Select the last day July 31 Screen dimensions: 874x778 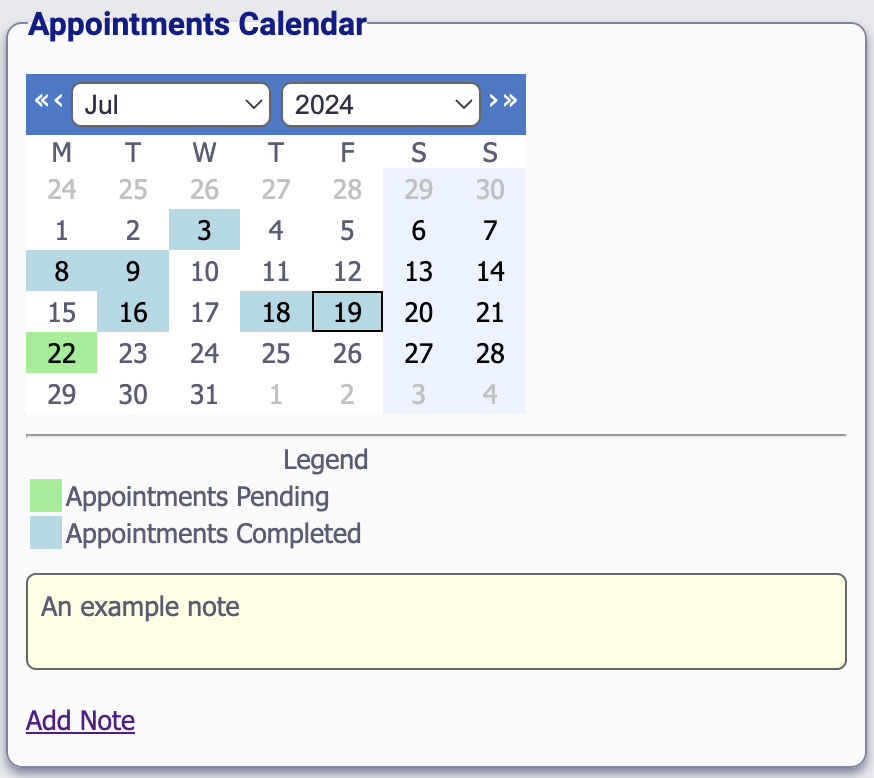pyautogui.click(x=204, y=394)
